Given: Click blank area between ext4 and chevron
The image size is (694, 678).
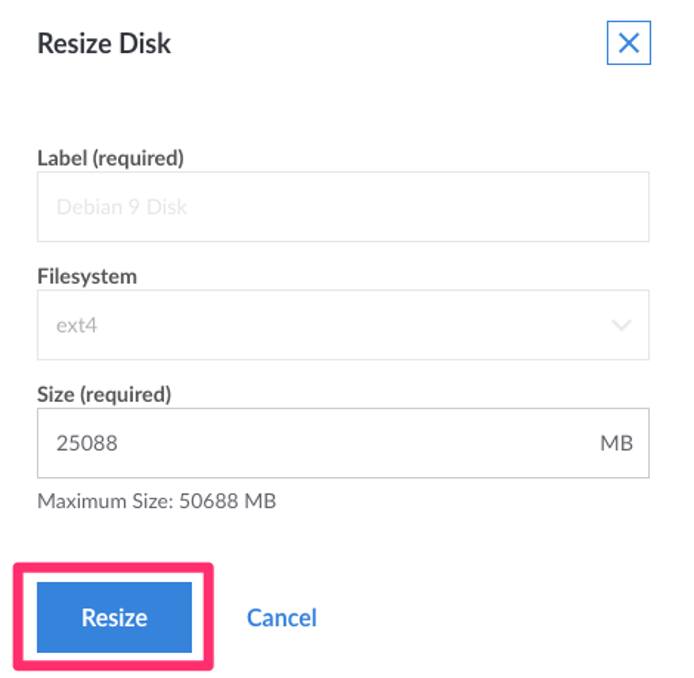Looking at the screenshot, I should coord(350,326).
